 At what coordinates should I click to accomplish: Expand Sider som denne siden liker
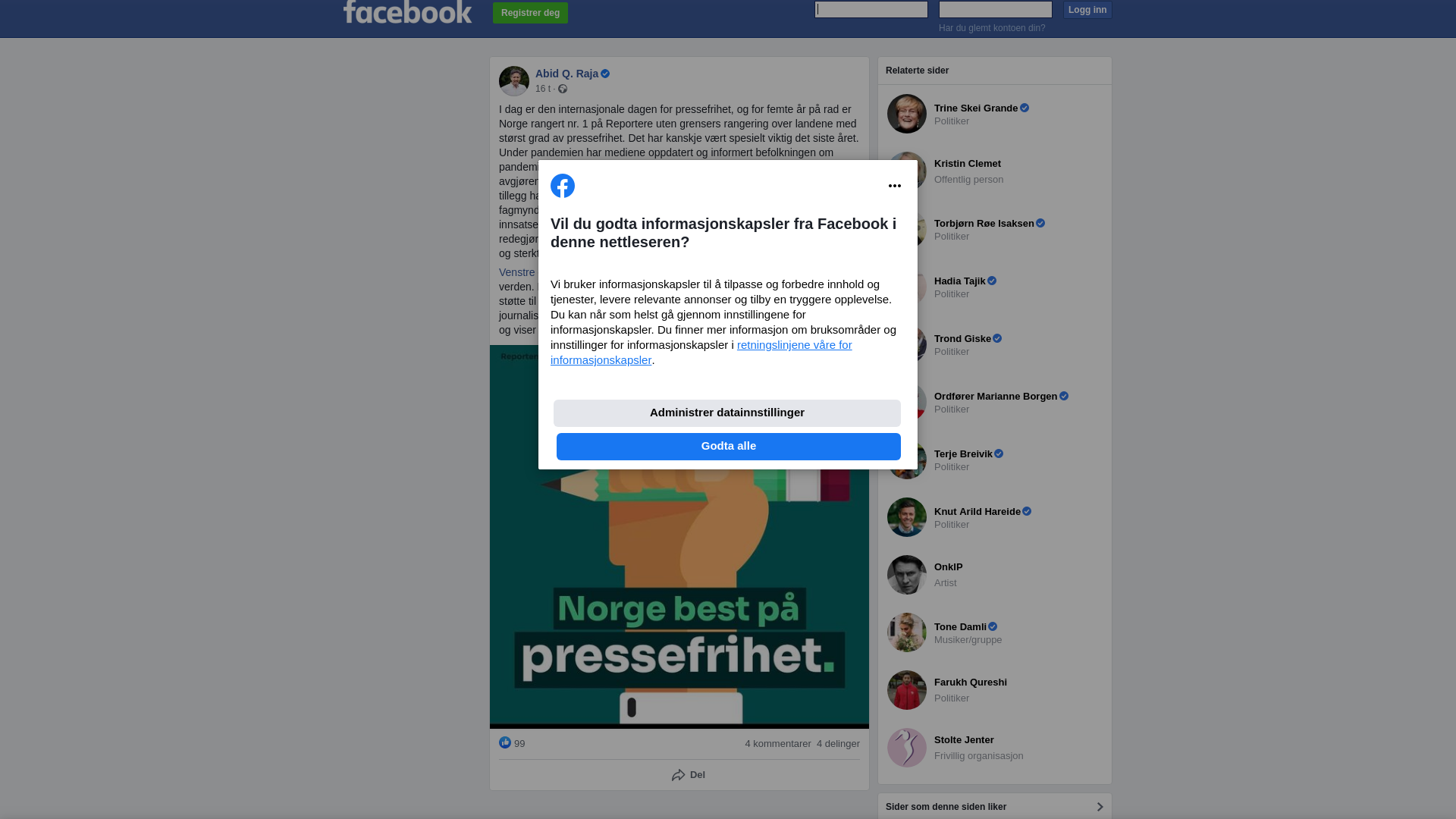click(995, 807)
